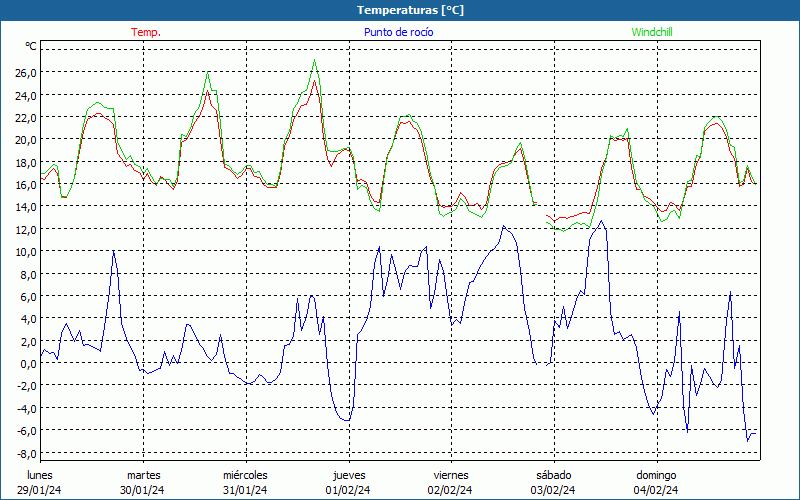This screenshot has width=800, height=500.
Task: Click the 02/02/24 date label
Action: click(450, 490)
